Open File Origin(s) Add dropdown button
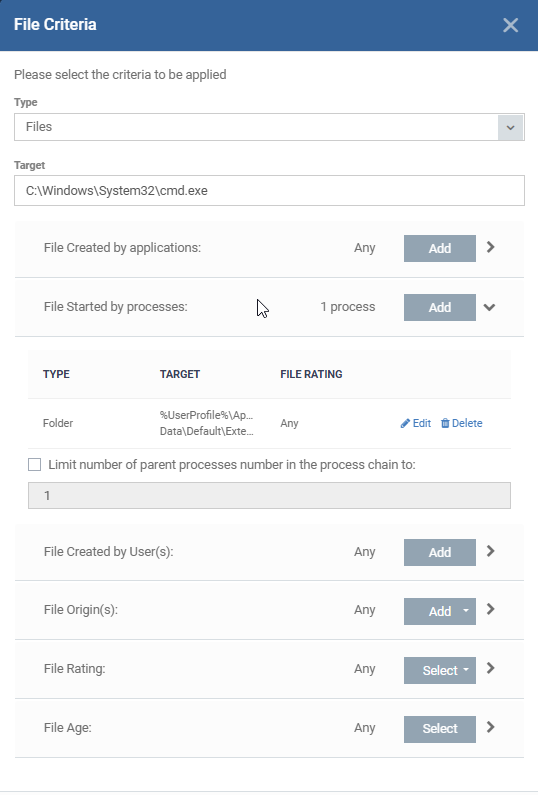This screenshot has width=538, height=795. pyautogui.click(x=440, y=611)
